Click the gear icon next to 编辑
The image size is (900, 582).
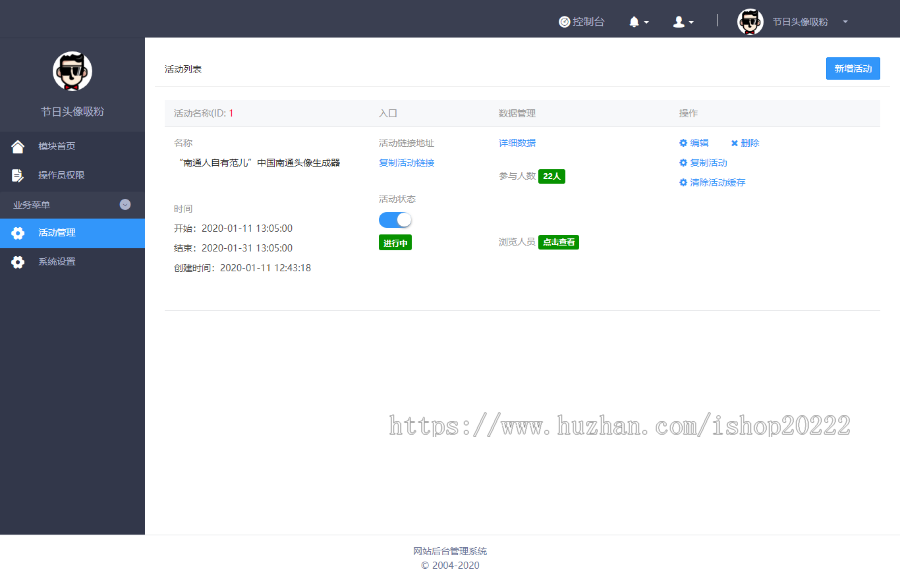pos(683,143)
